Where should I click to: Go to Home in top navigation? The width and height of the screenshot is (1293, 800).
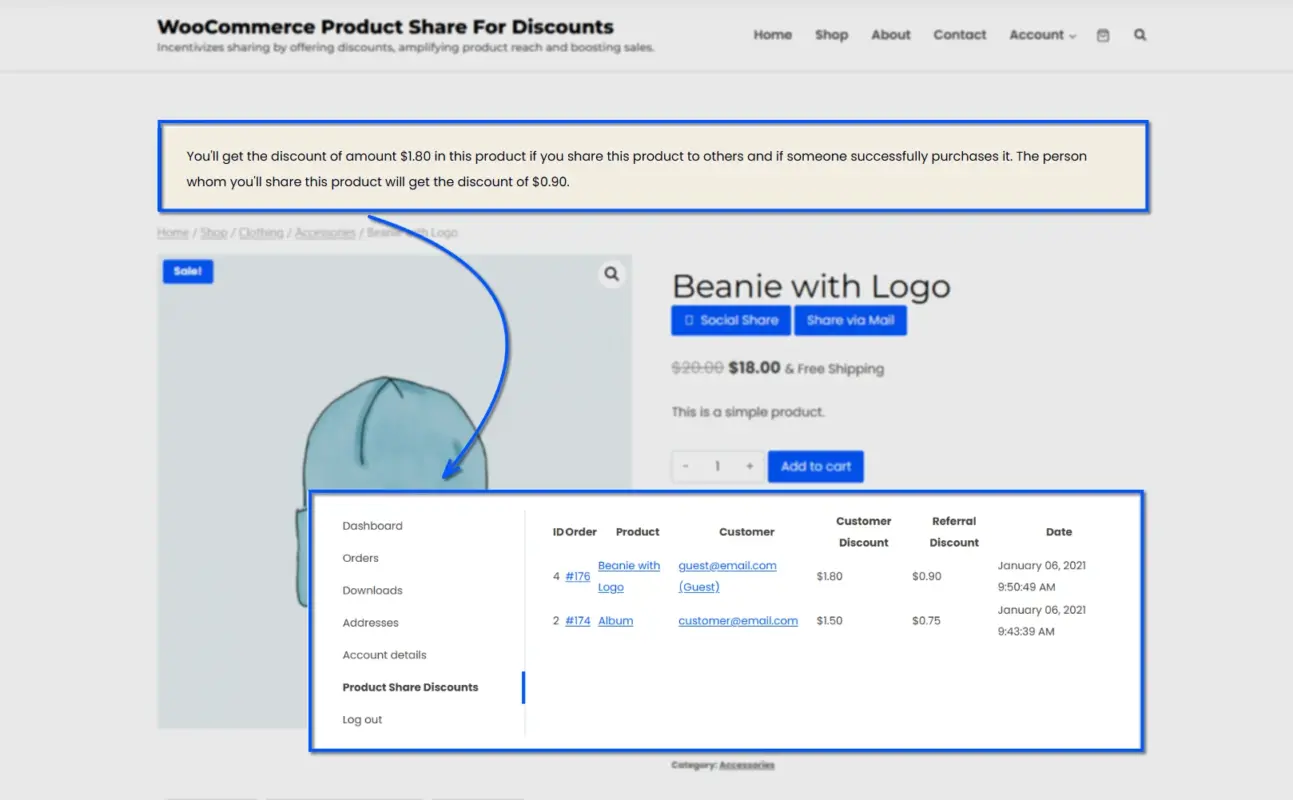pos(772,35)
